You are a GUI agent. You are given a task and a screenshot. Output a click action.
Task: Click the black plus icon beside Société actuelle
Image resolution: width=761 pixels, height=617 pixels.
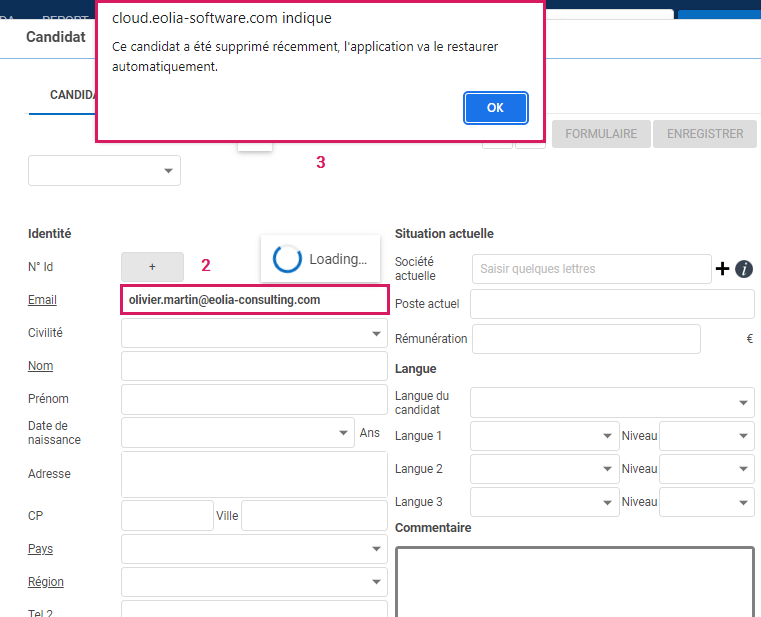(x=723, y=268)
